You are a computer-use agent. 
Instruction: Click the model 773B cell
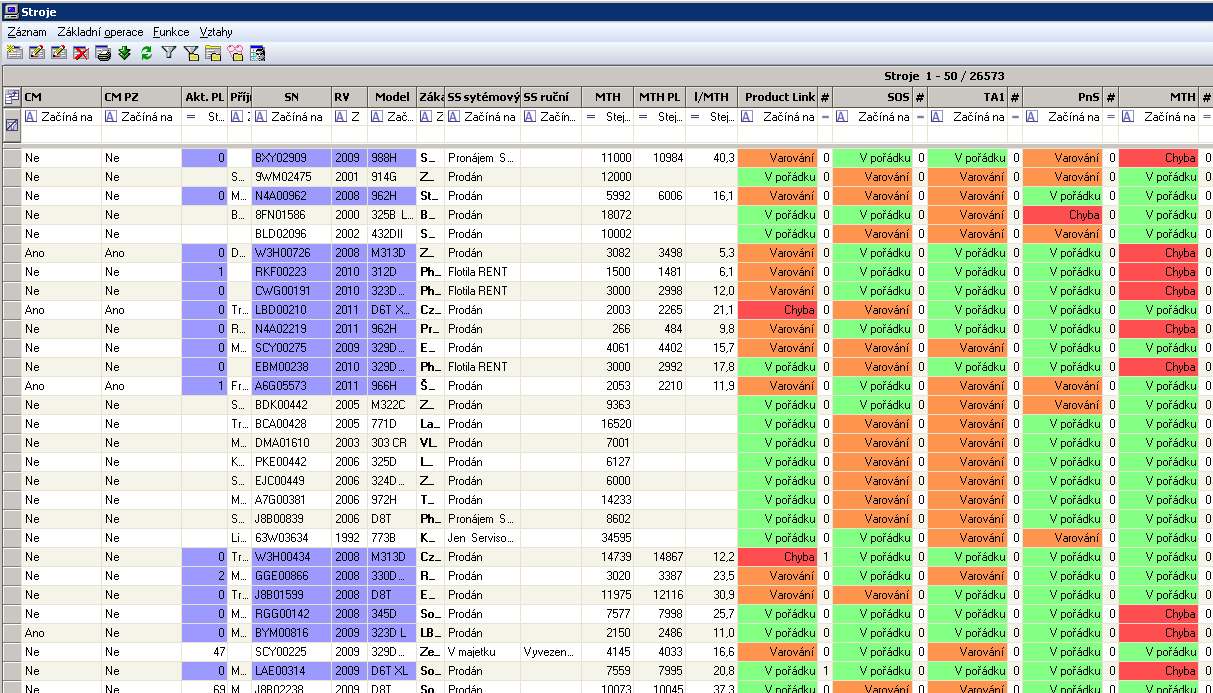(x=392, y=538)
